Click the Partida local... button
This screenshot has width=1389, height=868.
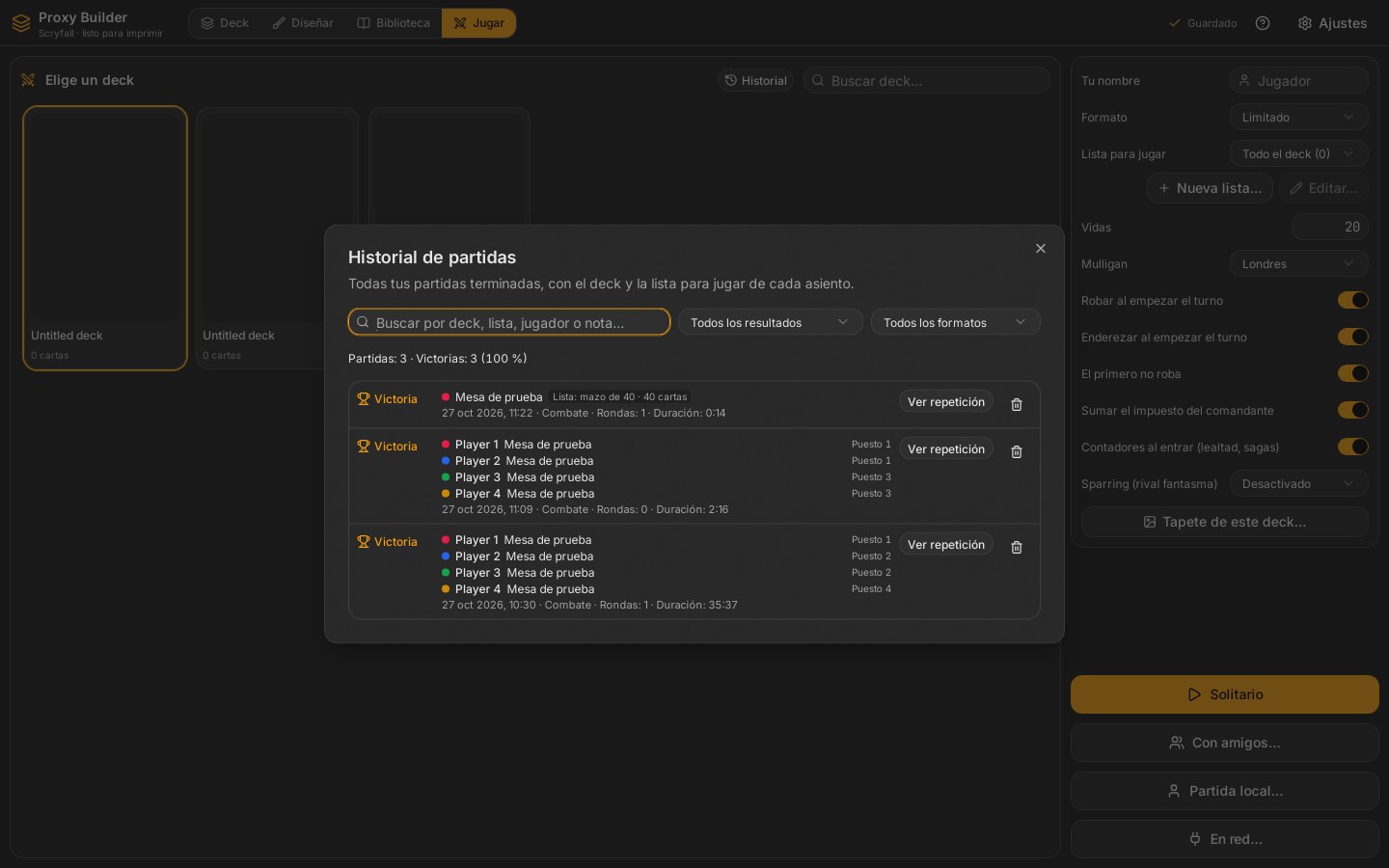(x=1224, y=791)
